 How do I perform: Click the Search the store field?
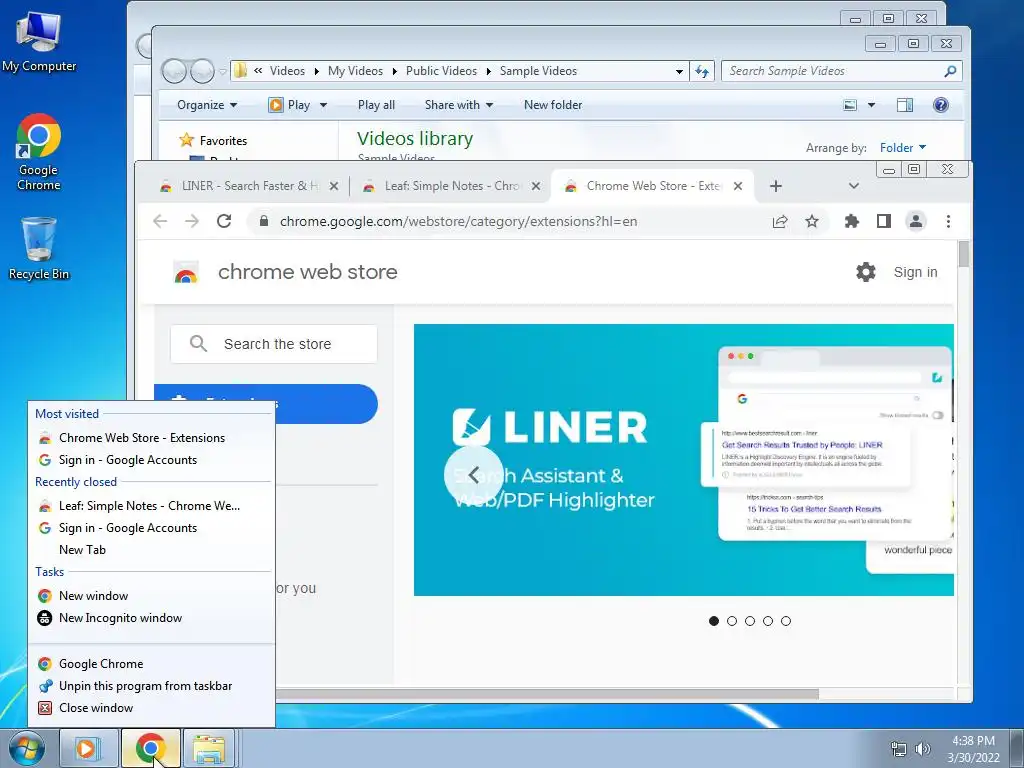[274, 344]
